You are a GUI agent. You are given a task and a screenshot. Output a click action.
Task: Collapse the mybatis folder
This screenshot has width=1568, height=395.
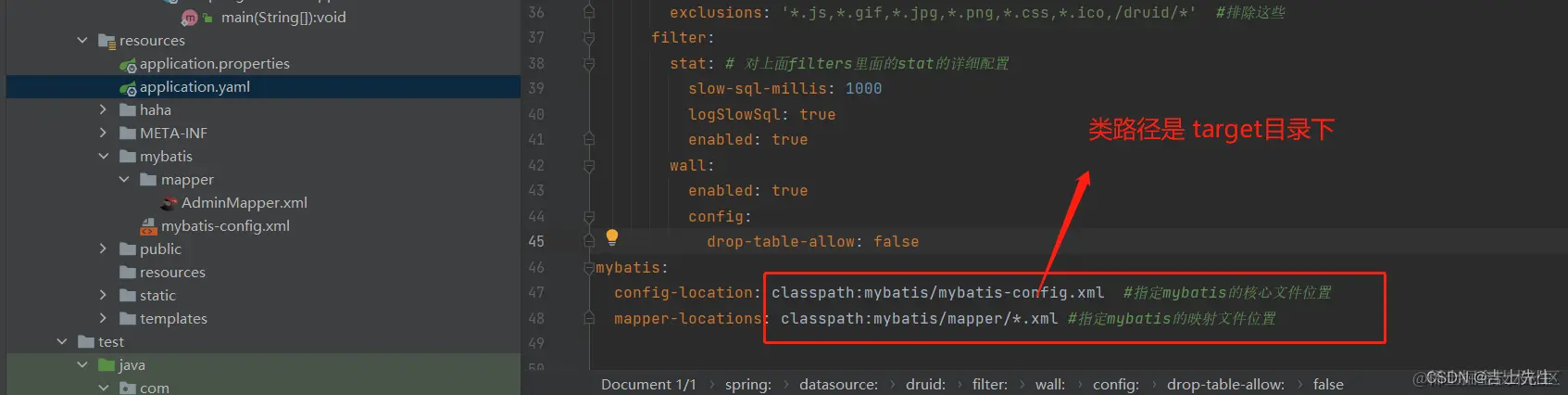(103, 157)
